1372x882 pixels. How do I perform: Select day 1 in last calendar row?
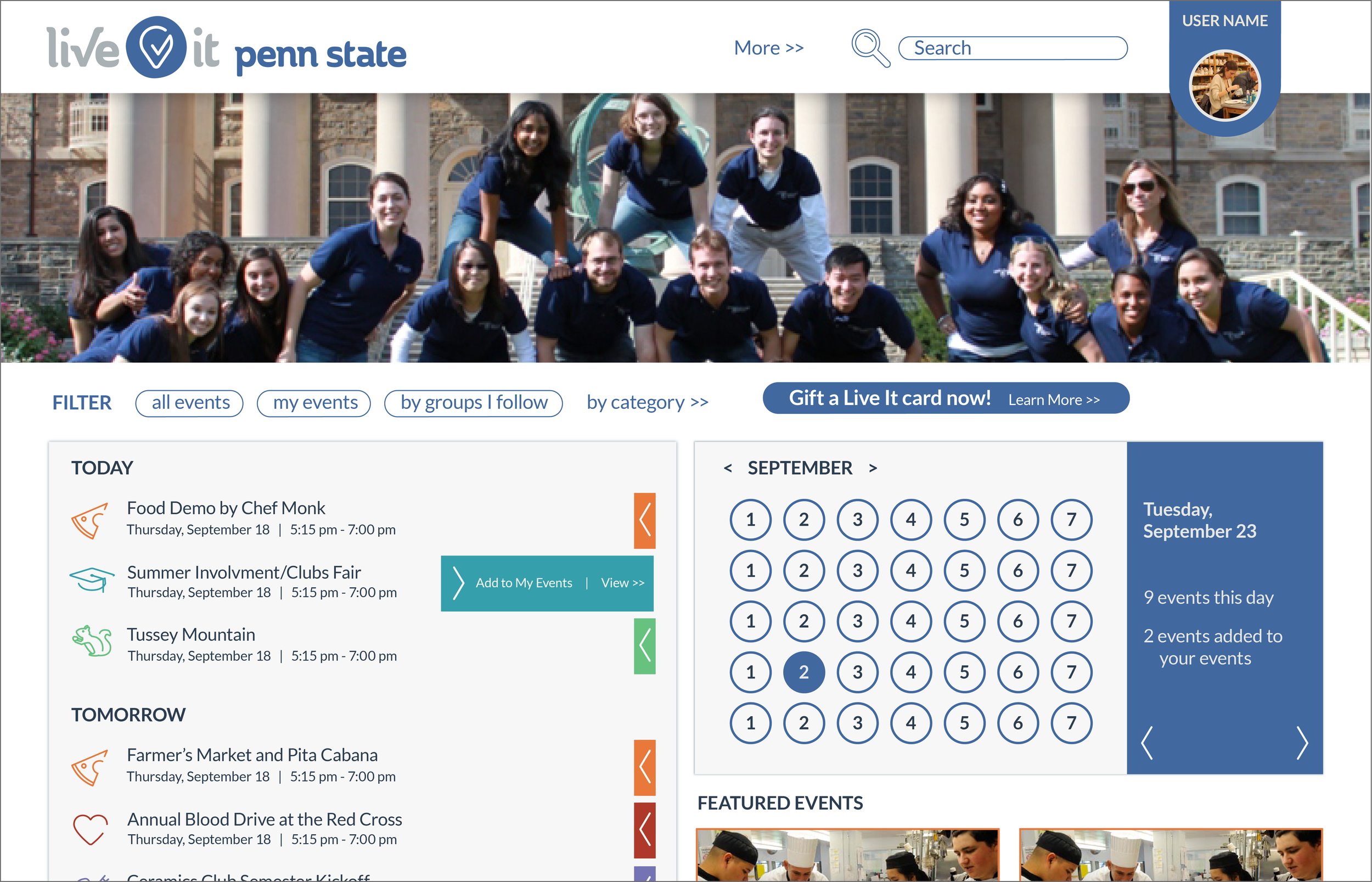751,723
